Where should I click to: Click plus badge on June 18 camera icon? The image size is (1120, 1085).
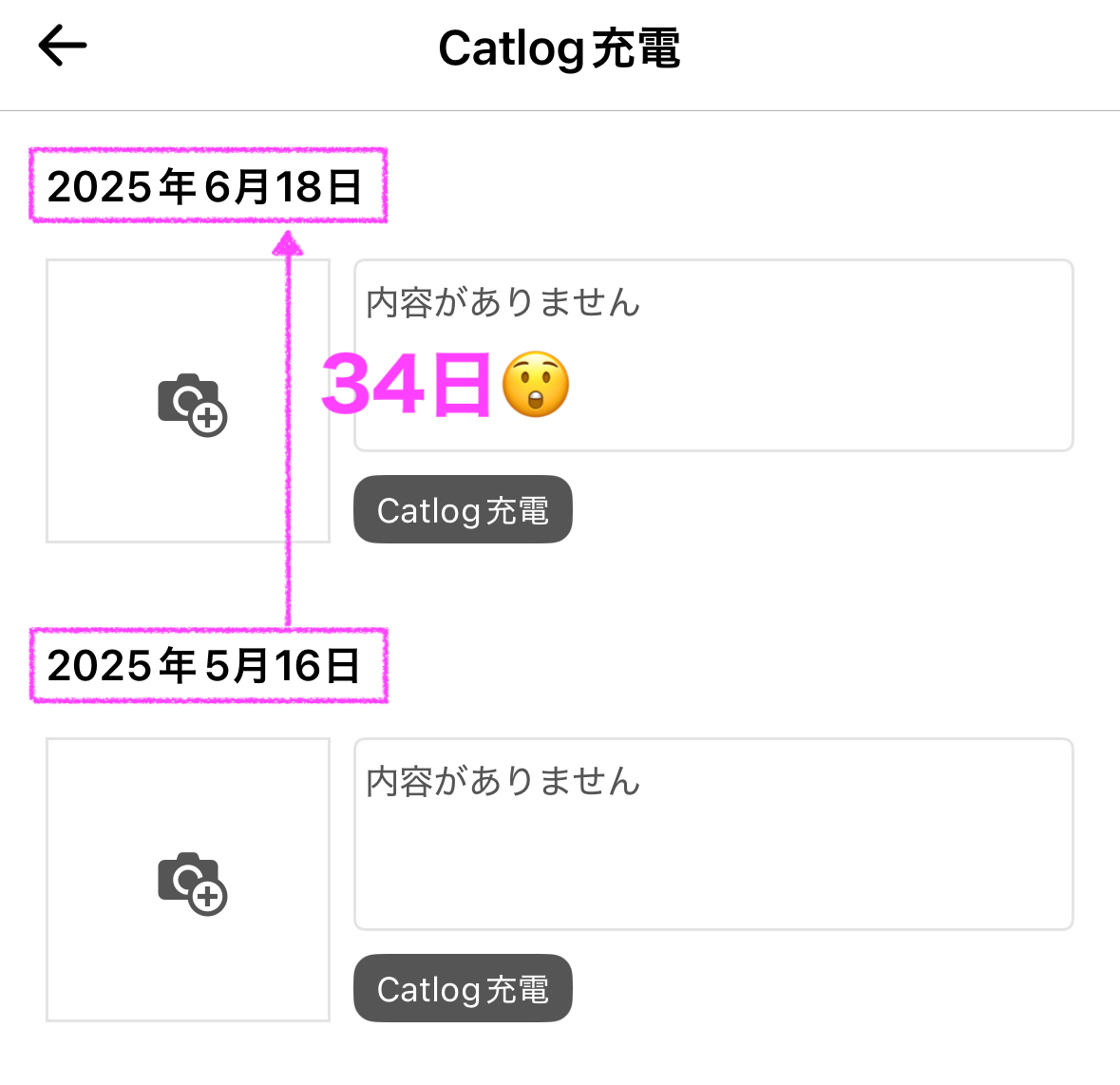pyautogui.click(x=208, y=418)
